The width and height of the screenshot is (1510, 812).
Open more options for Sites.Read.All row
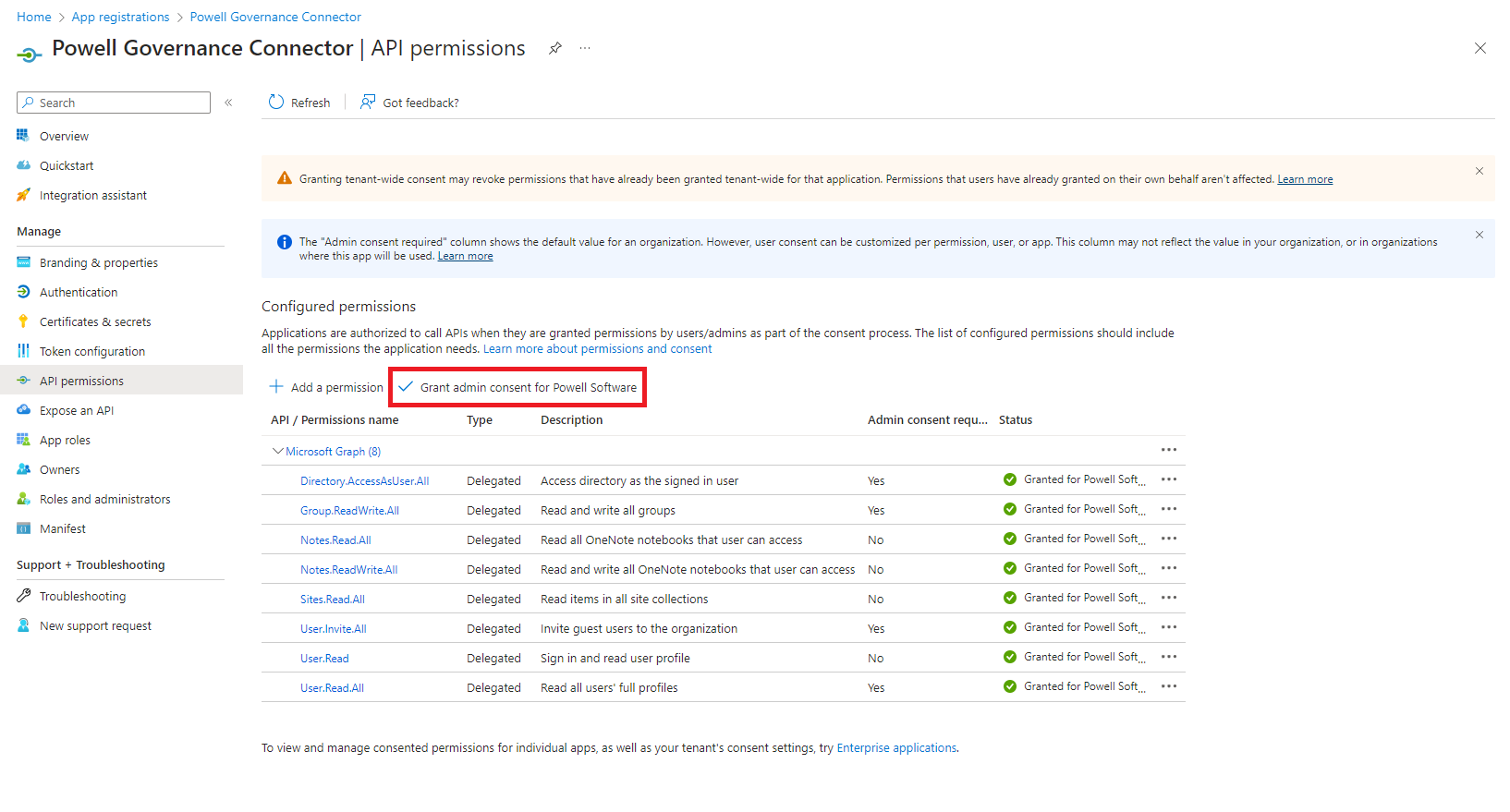1169,598
